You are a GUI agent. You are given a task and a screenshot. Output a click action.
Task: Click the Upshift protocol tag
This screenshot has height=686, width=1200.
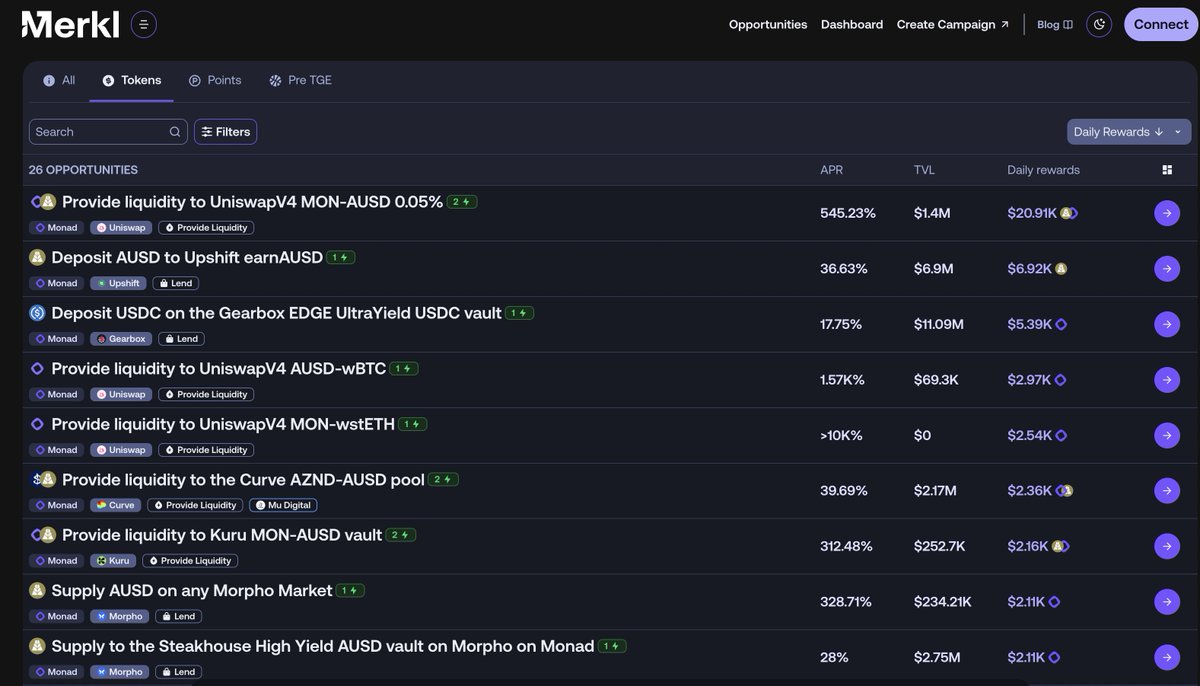coord(118,283)
